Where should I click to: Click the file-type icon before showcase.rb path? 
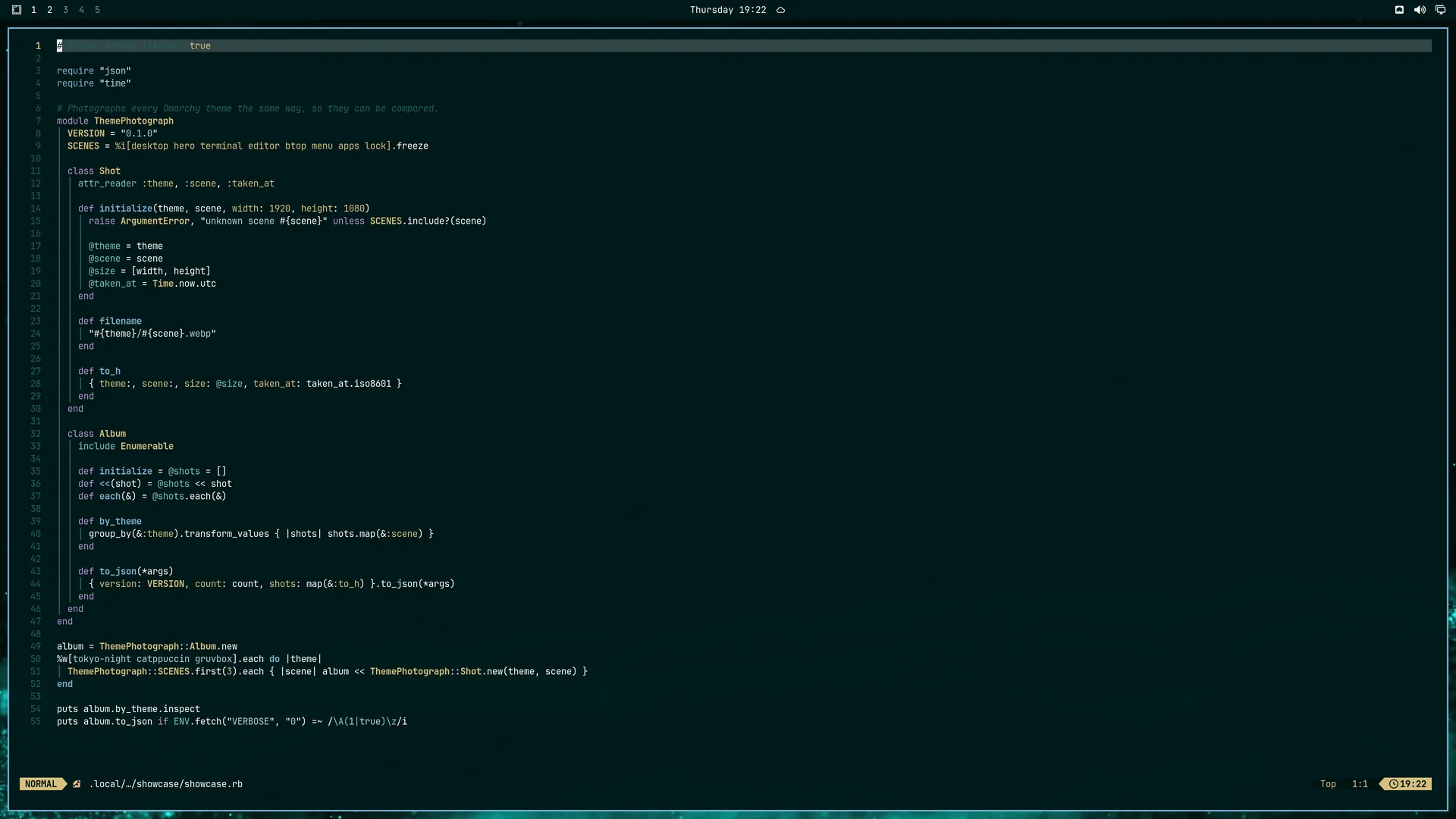77,784
